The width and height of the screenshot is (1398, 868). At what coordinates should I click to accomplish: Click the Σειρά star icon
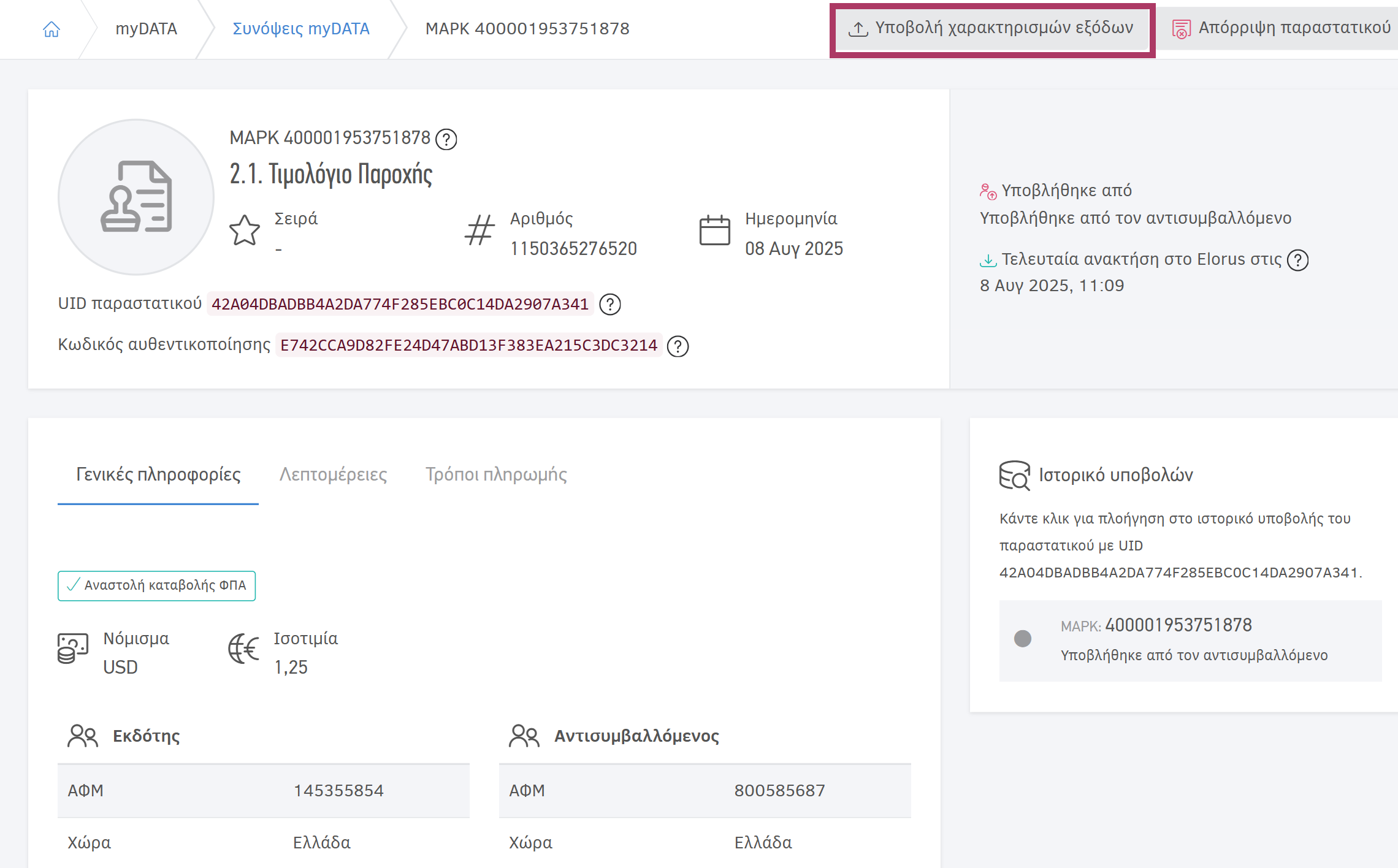tap(245, 230)
